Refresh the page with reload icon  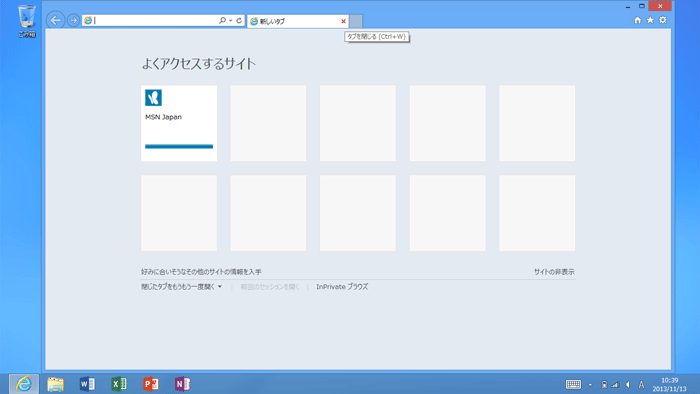239,21
